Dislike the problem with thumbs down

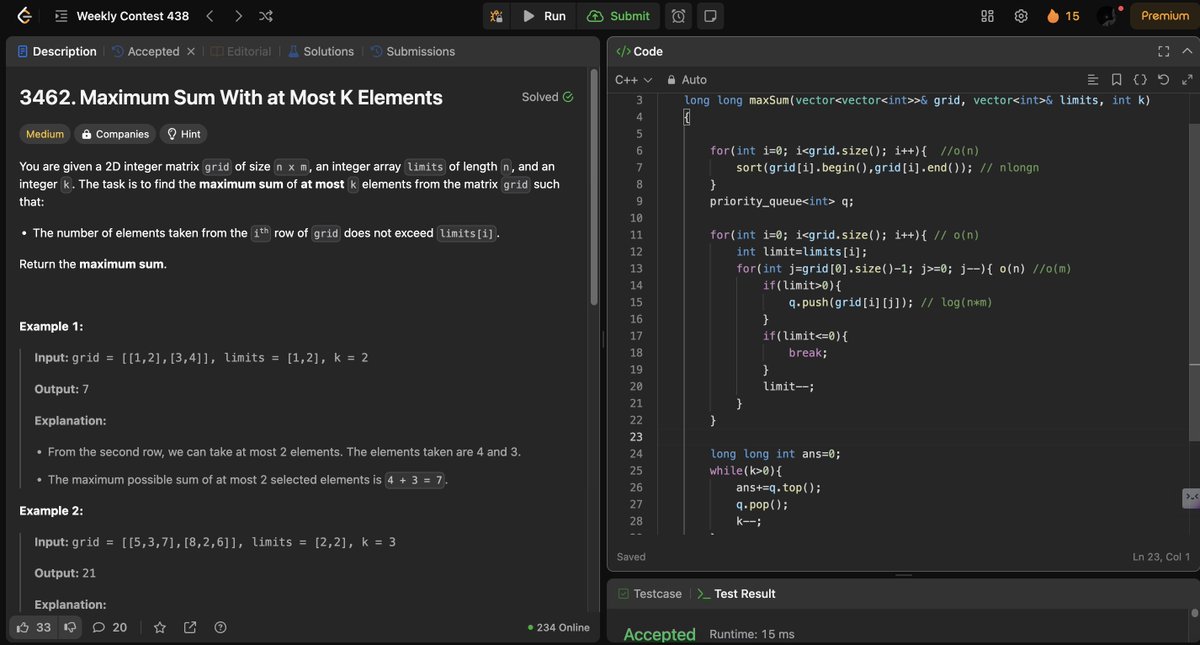(x=70, y=627)
